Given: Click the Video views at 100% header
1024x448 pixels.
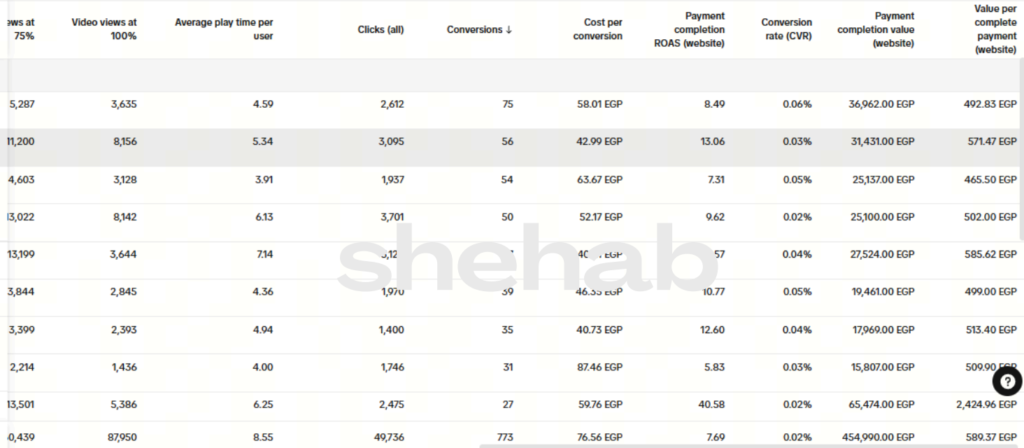Looking at the screenshot, I should coord(104,29).
